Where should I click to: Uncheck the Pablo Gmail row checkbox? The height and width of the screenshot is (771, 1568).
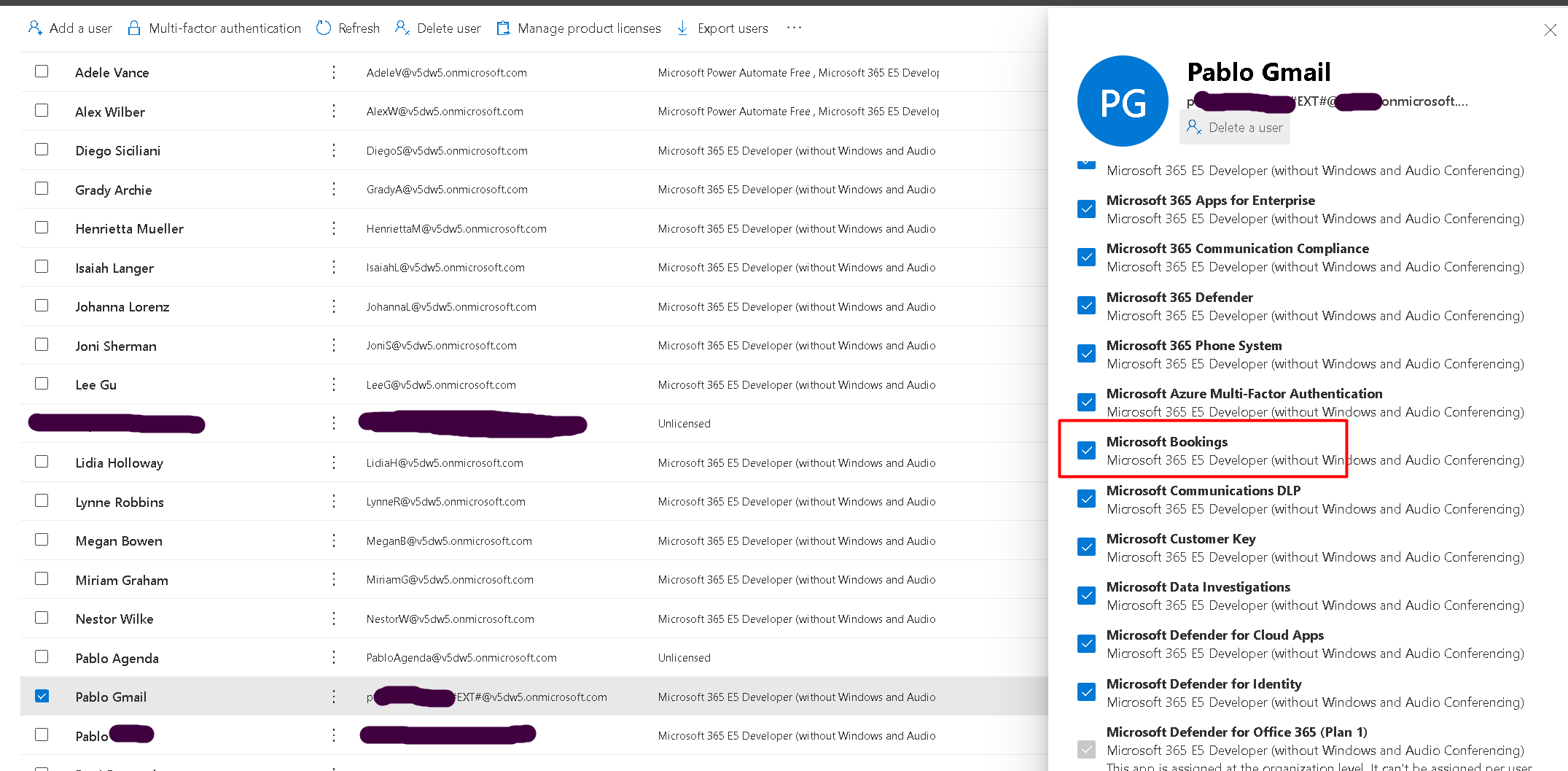42,696
